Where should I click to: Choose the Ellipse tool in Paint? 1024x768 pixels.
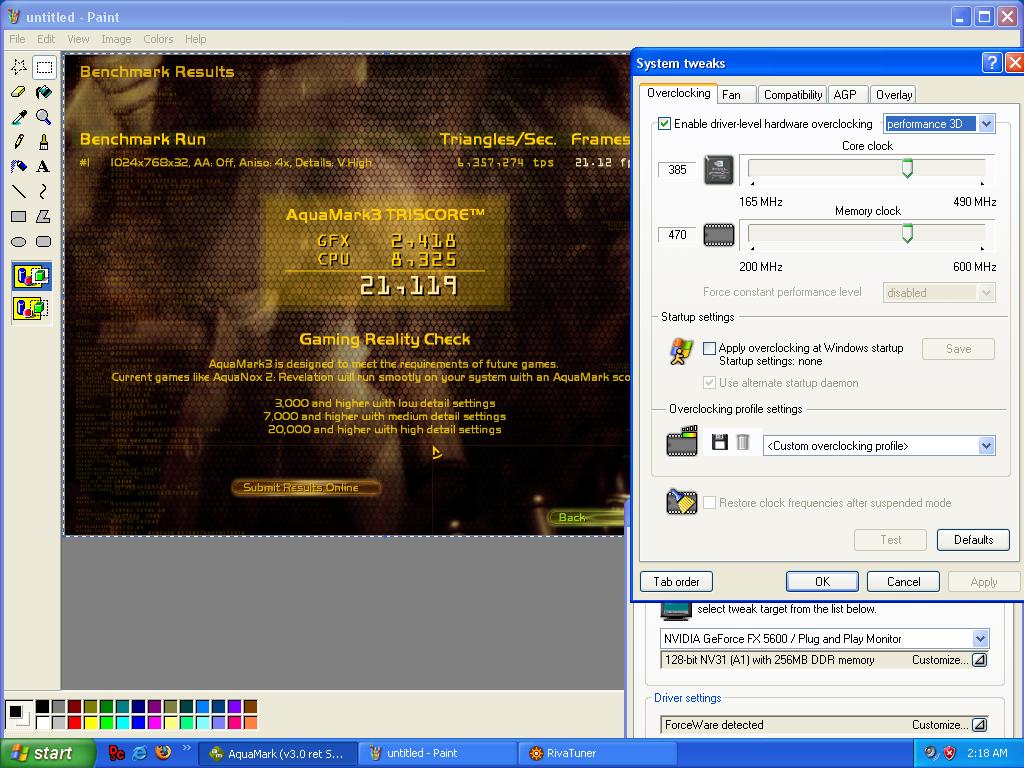coord(19,241)
